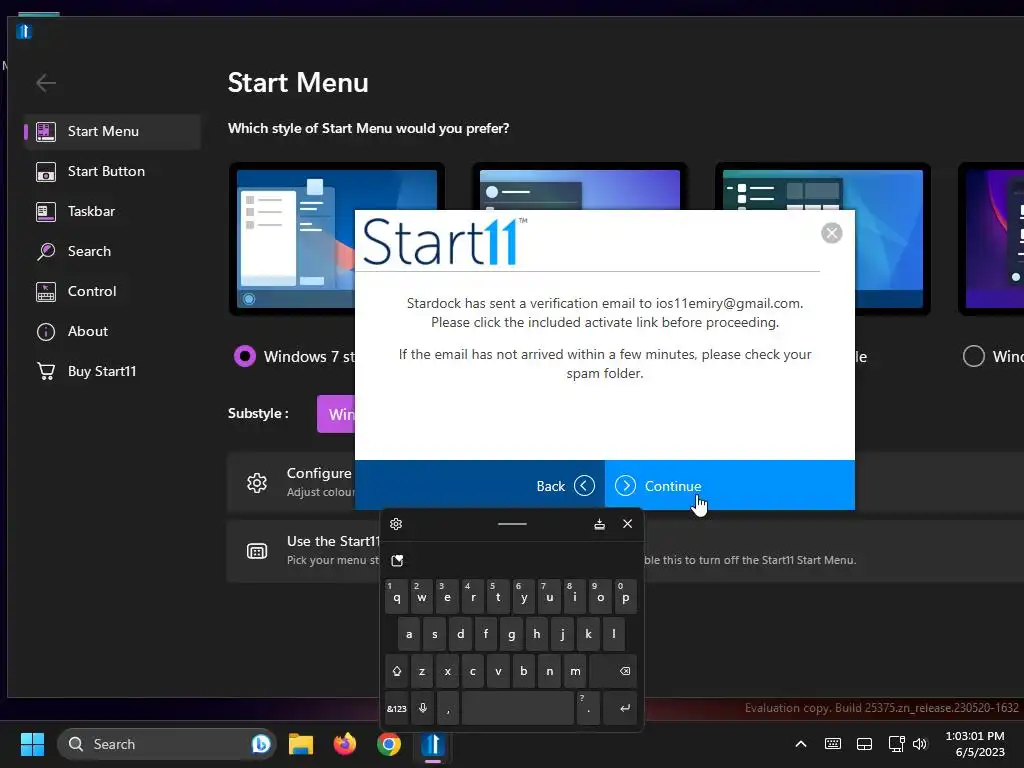Open Bing chat icon in search box

pyautogui.click(x=261, y=744)
